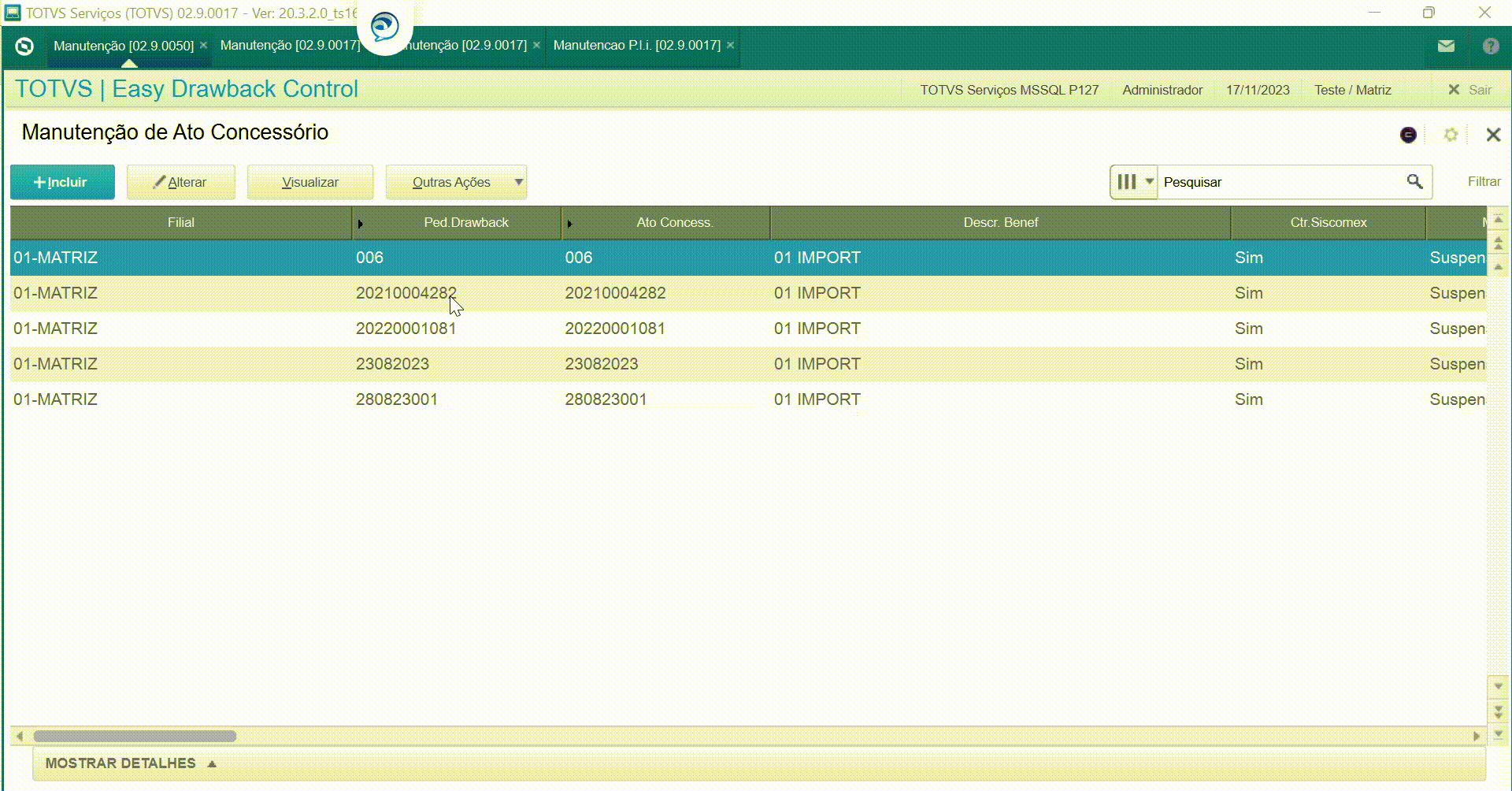Image resolution: width=1512 pixels, height=791 pixels.
Task: Click vertical scrollbar bottom-most down arrow
Action: click(x=1498, y=734)
